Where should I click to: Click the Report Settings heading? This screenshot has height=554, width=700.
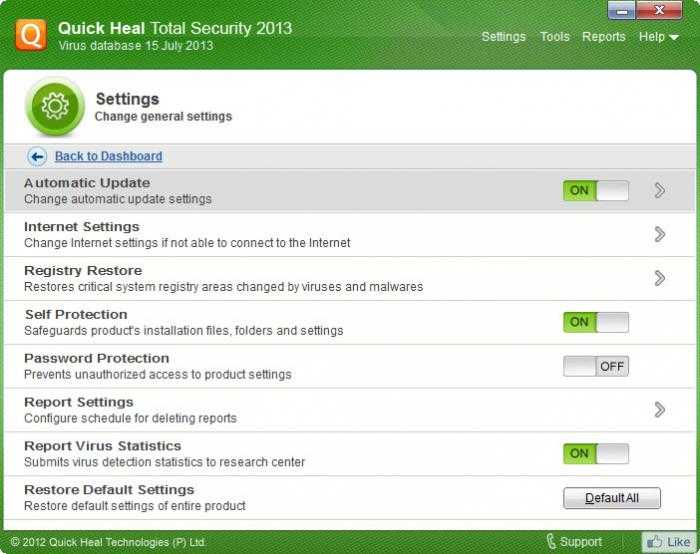point(79,402)
